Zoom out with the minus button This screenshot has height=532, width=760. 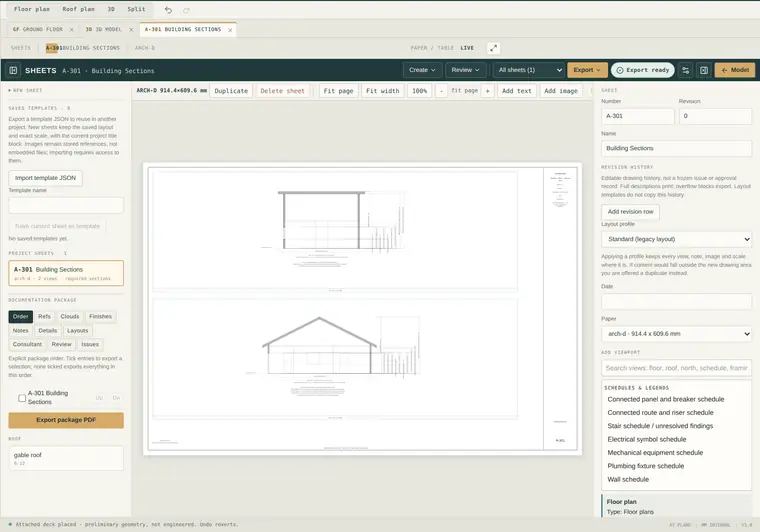tap(441, 91)
